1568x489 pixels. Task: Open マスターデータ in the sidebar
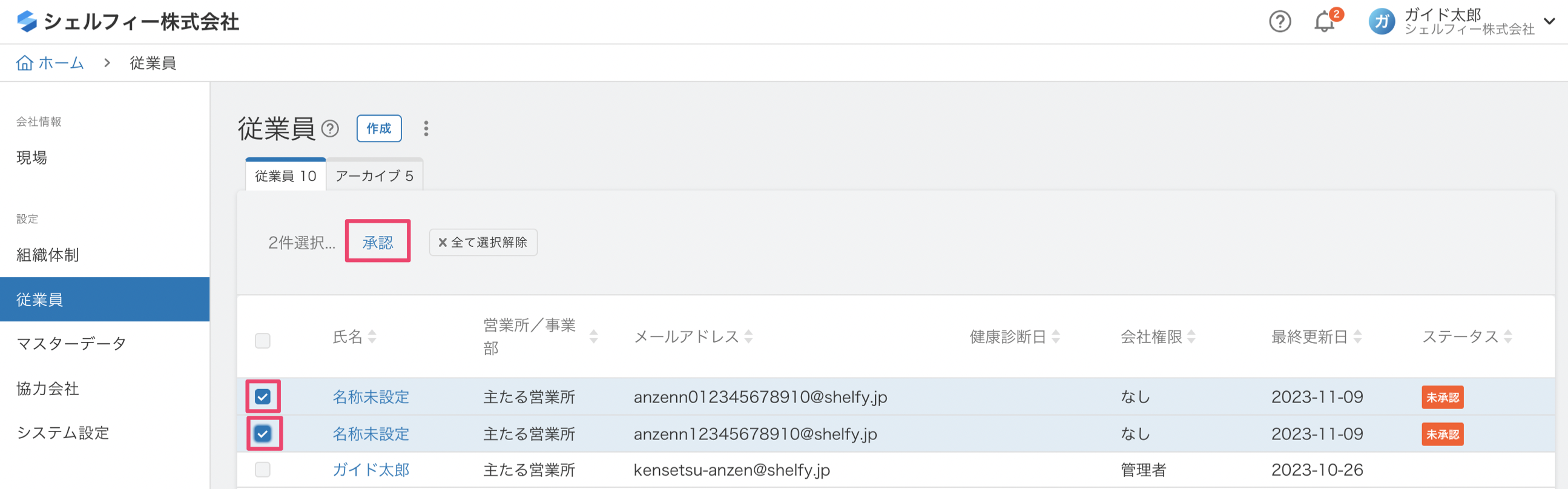pos(71,344)
